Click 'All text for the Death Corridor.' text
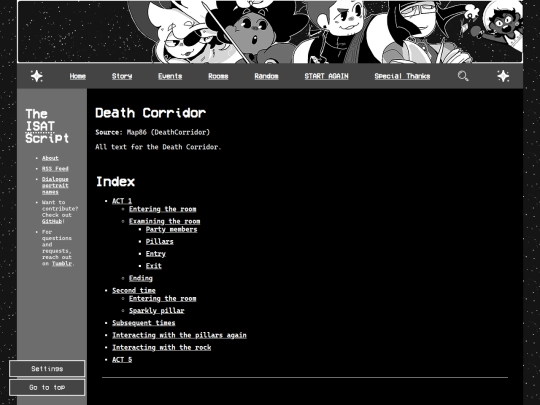540x405 pixels. pyautogui.click(x=158, y=147)
